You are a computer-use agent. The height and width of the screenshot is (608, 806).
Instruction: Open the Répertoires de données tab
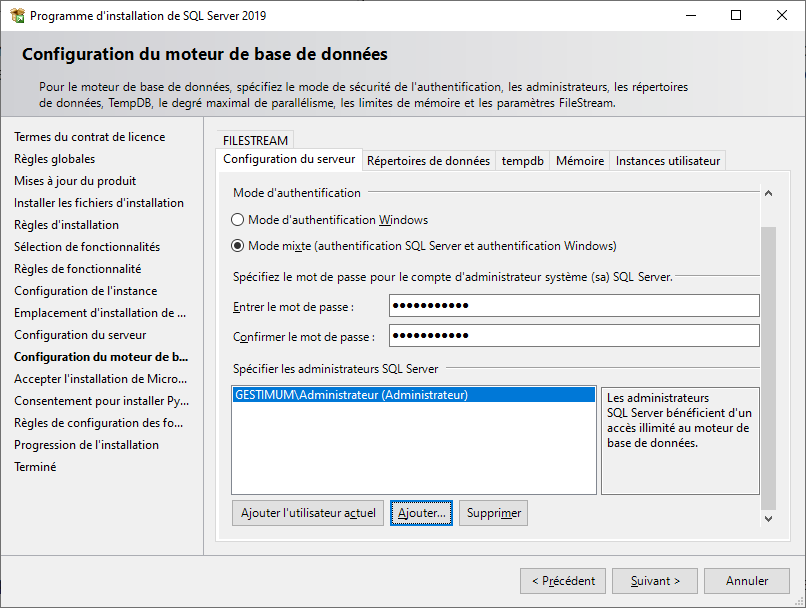(428, 161)
